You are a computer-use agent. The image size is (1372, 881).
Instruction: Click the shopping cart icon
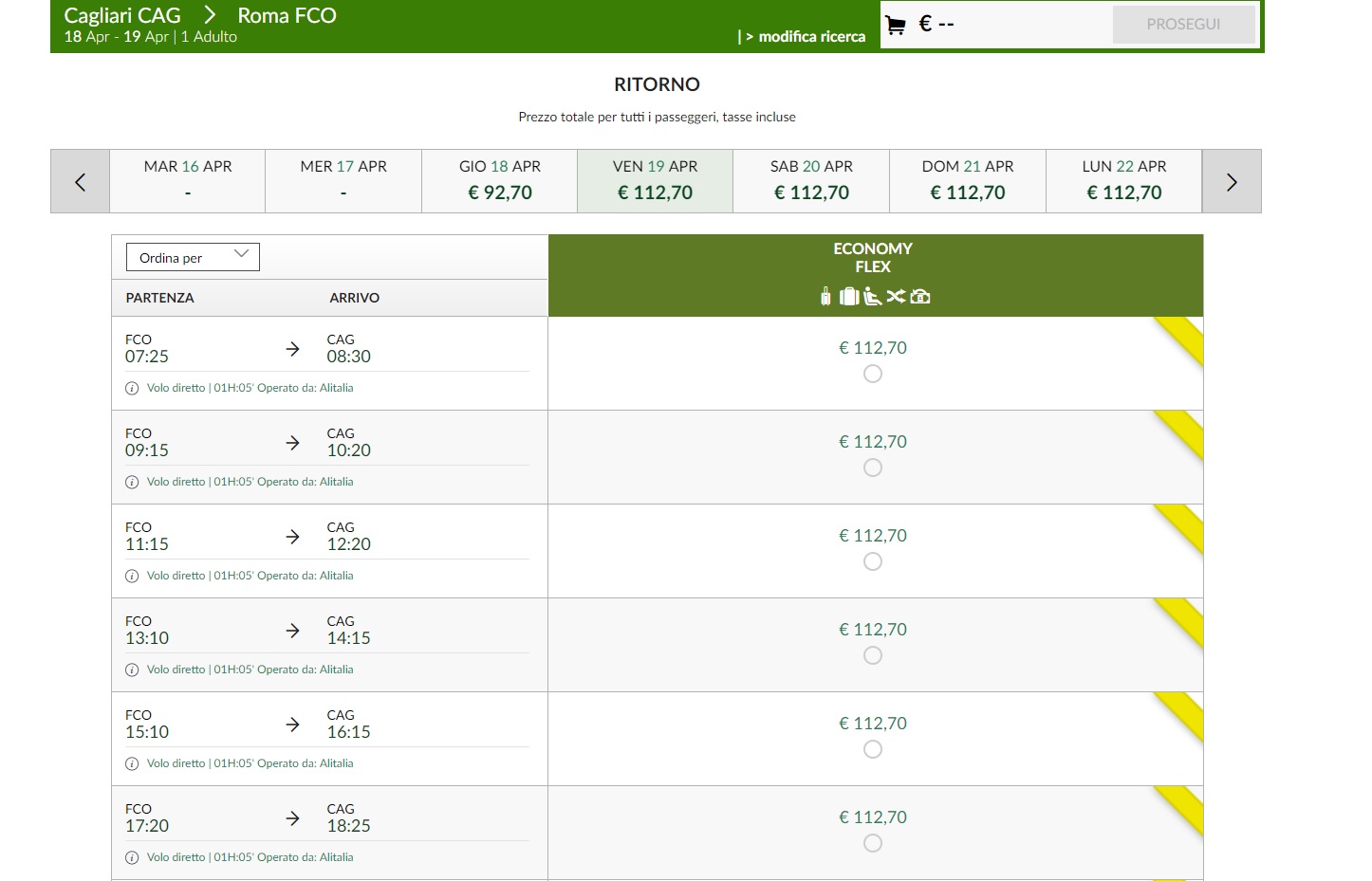895,26
